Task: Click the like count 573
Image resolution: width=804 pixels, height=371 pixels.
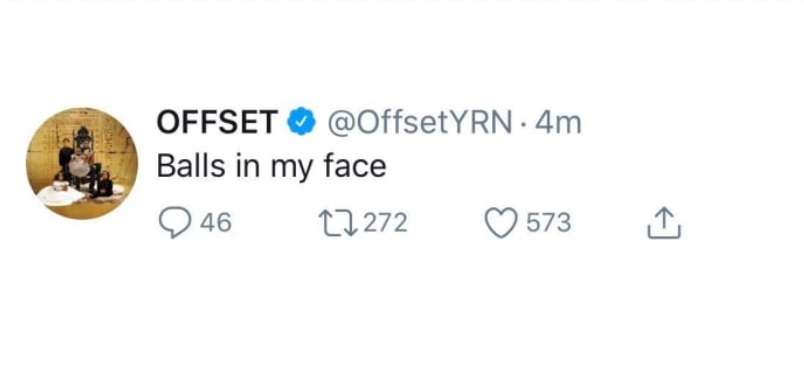Action: pos(549,223)
